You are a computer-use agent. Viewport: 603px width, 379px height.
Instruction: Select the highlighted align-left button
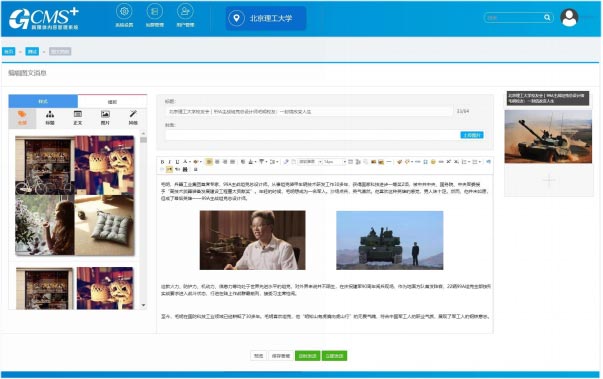[208, 162]
